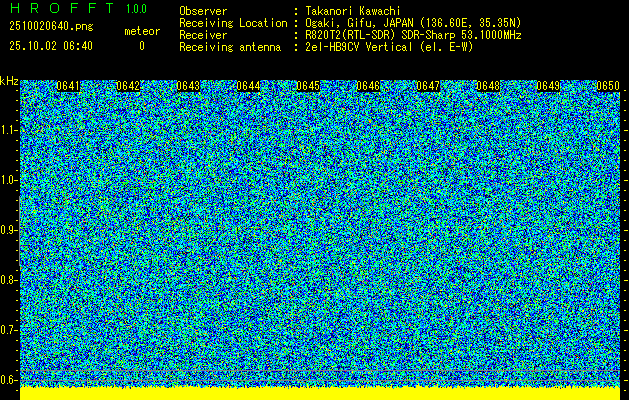
Task: Click the 0643 time marker
Action: pyautogui.click(x=188, y=86)
